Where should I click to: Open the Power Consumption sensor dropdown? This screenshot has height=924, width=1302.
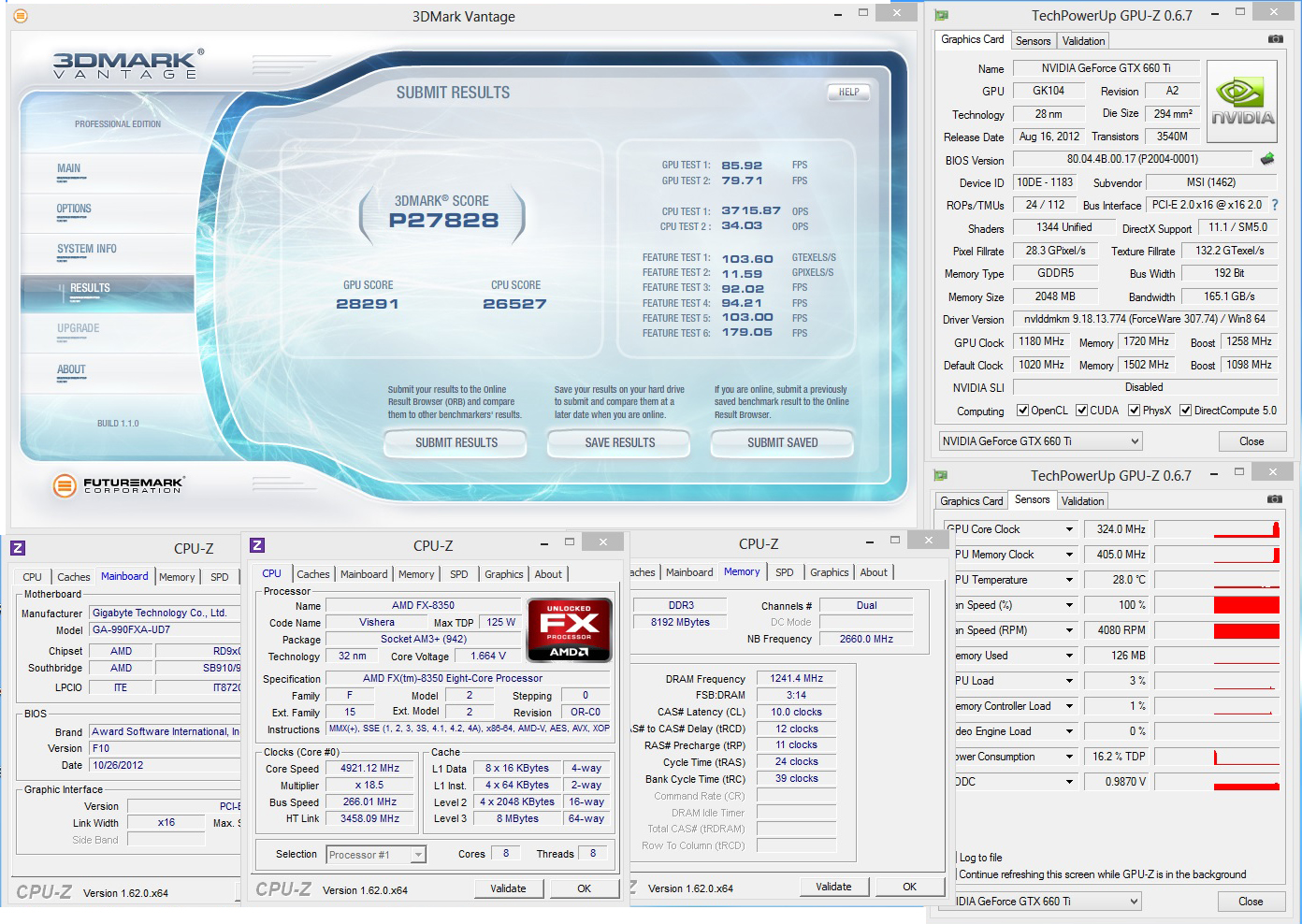pyautogui.click(x=1069, y=757)
